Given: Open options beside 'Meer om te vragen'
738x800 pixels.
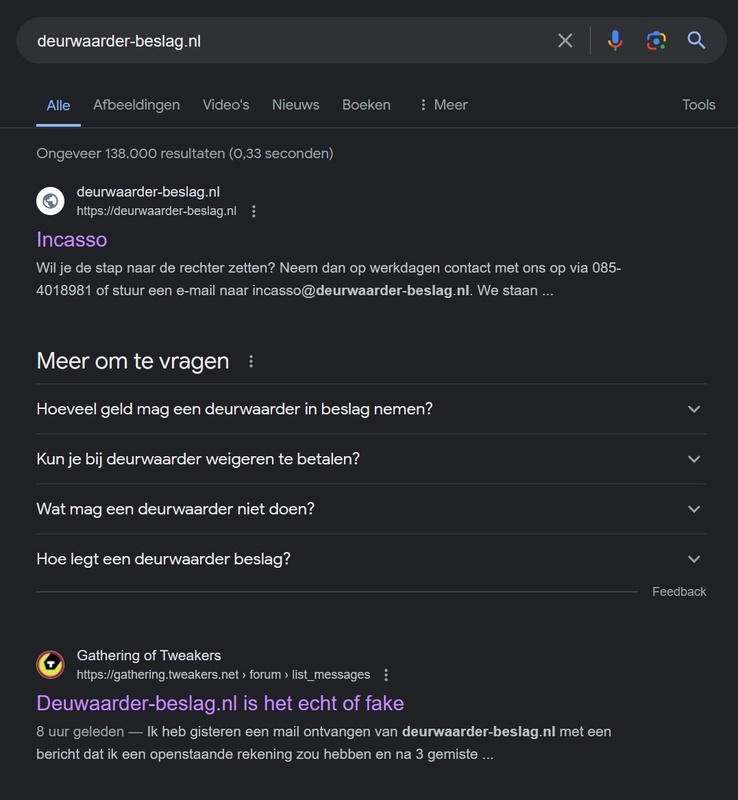Looking at the screenshot, I should (251, 361).
